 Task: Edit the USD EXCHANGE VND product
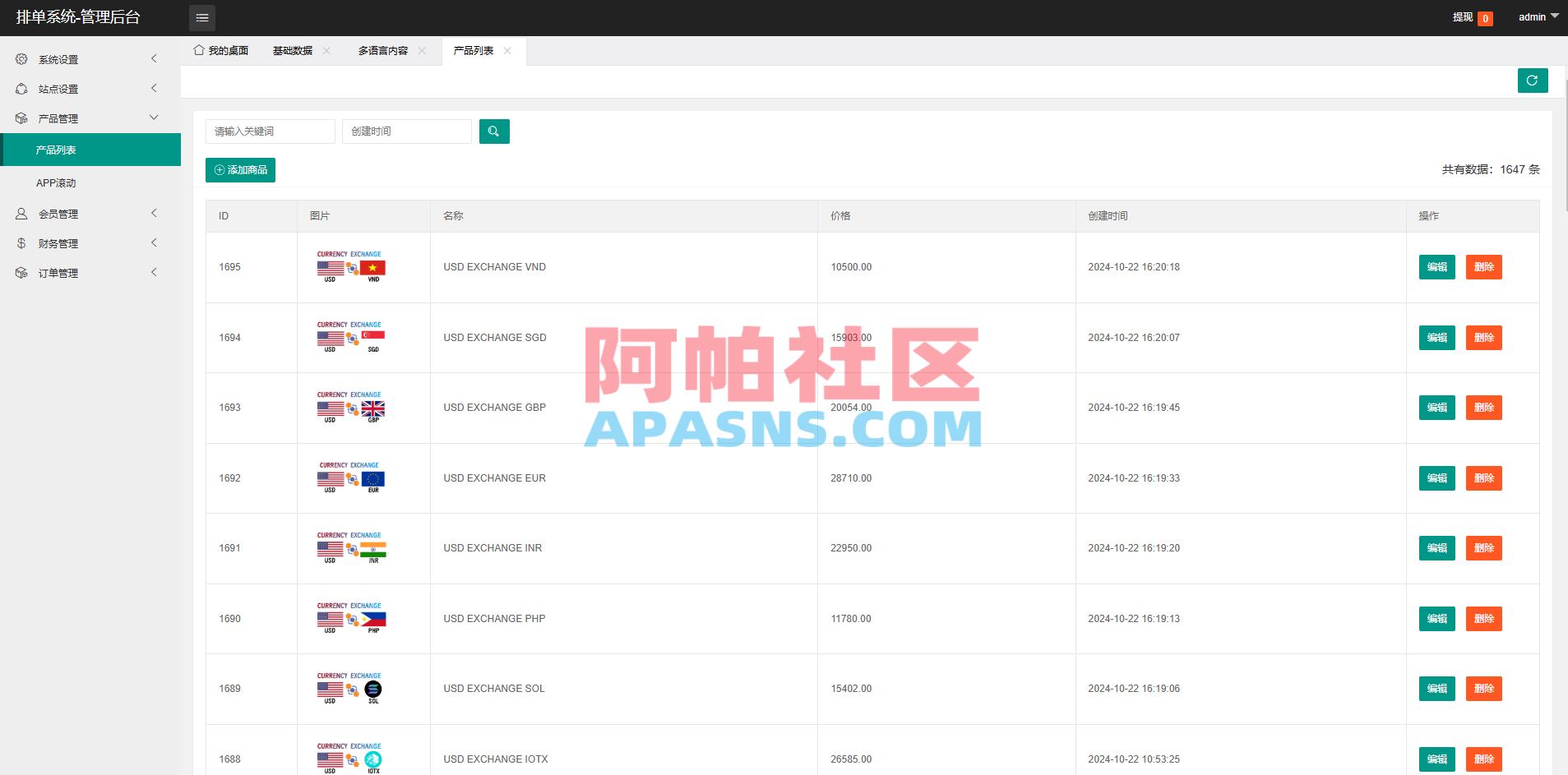(1436, 266)
